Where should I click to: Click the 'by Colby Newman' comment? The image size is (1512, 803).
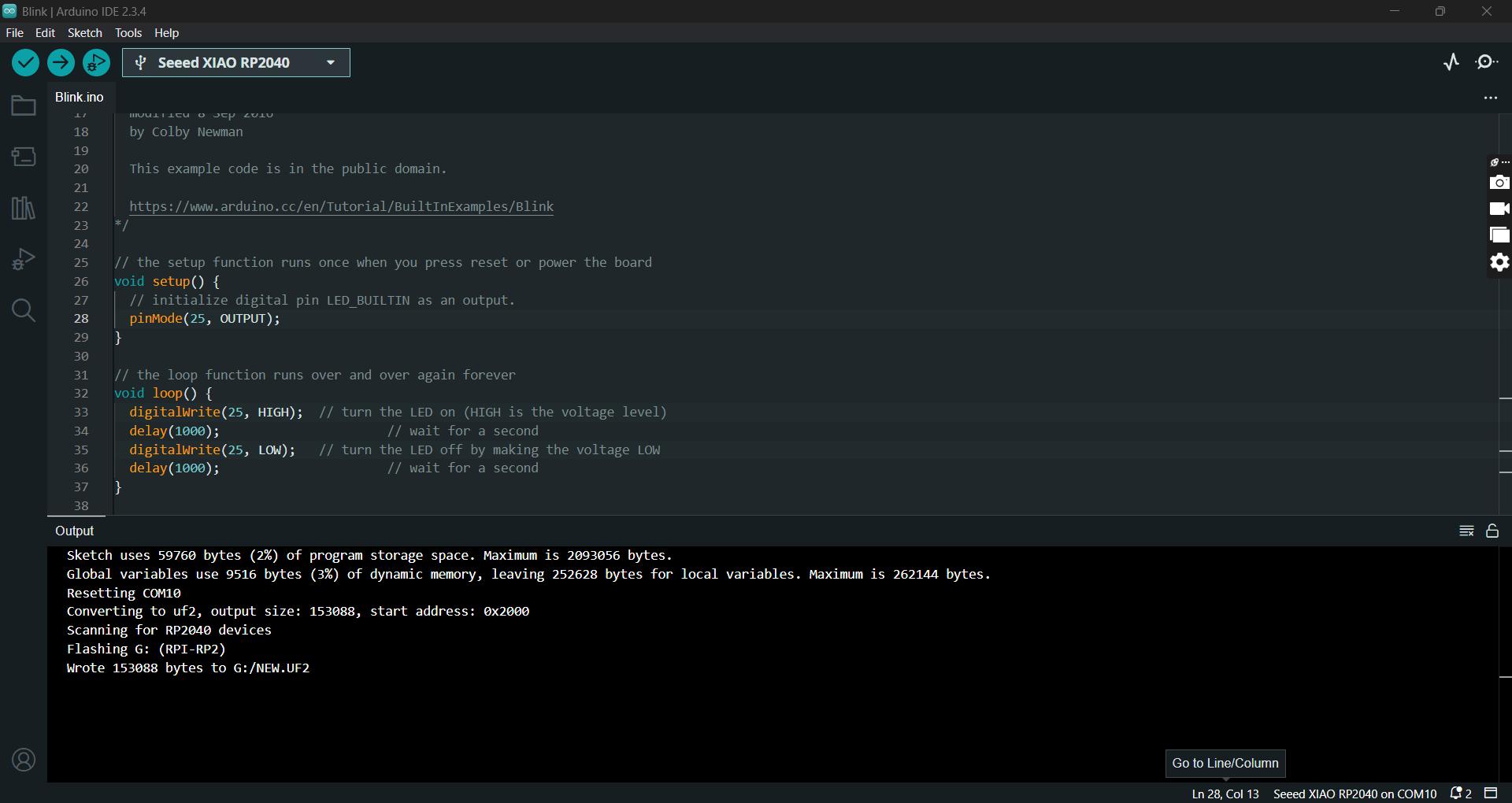pyautogui.click(x=186, y=132)
